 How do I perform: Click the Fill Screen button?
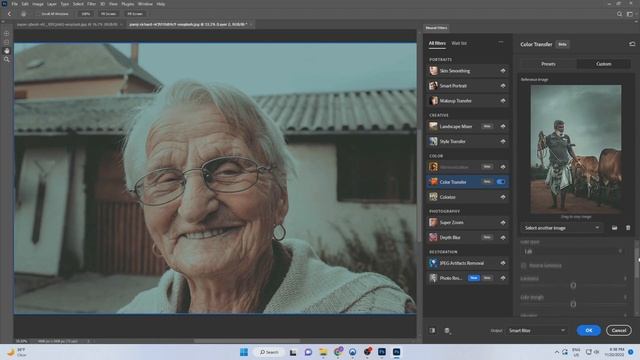[135, 14]
